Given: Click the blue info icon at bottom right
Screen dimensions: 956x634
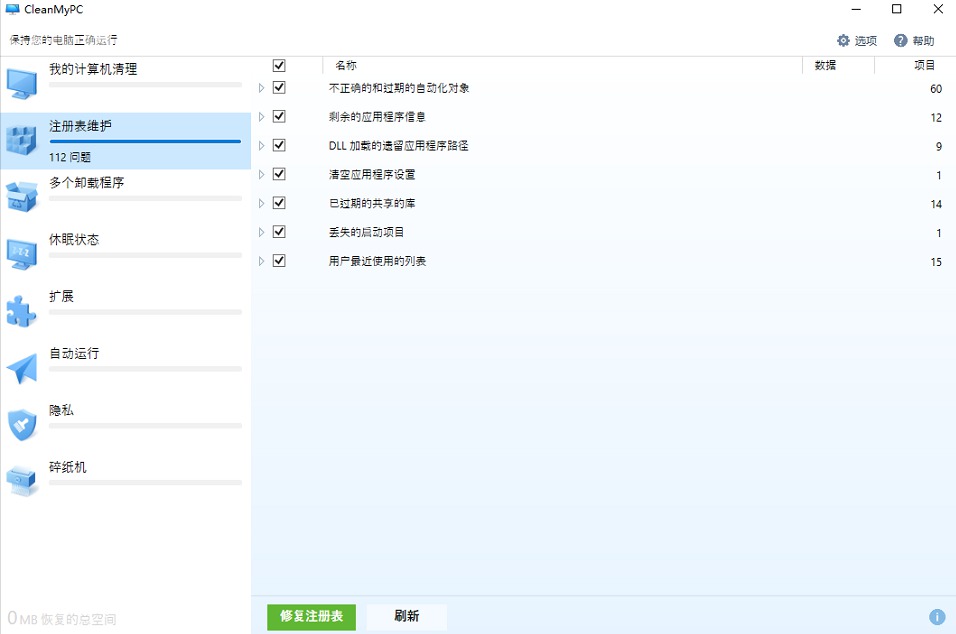Looking at the screenshot, I should [x=937, y=617].
